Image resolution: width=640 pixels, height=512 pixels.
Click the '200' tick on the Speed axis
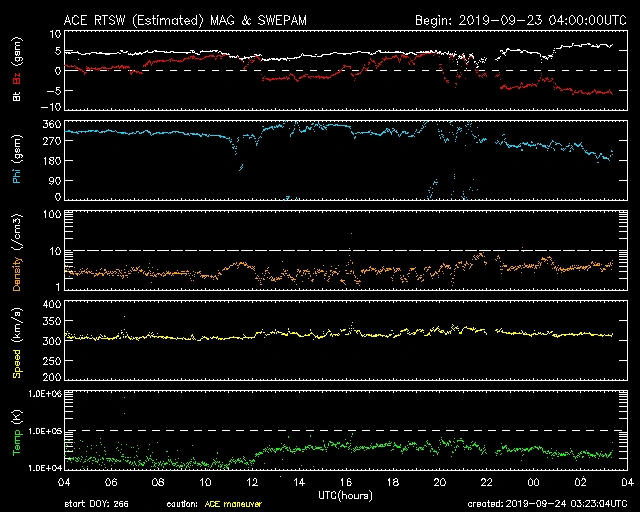52,377
